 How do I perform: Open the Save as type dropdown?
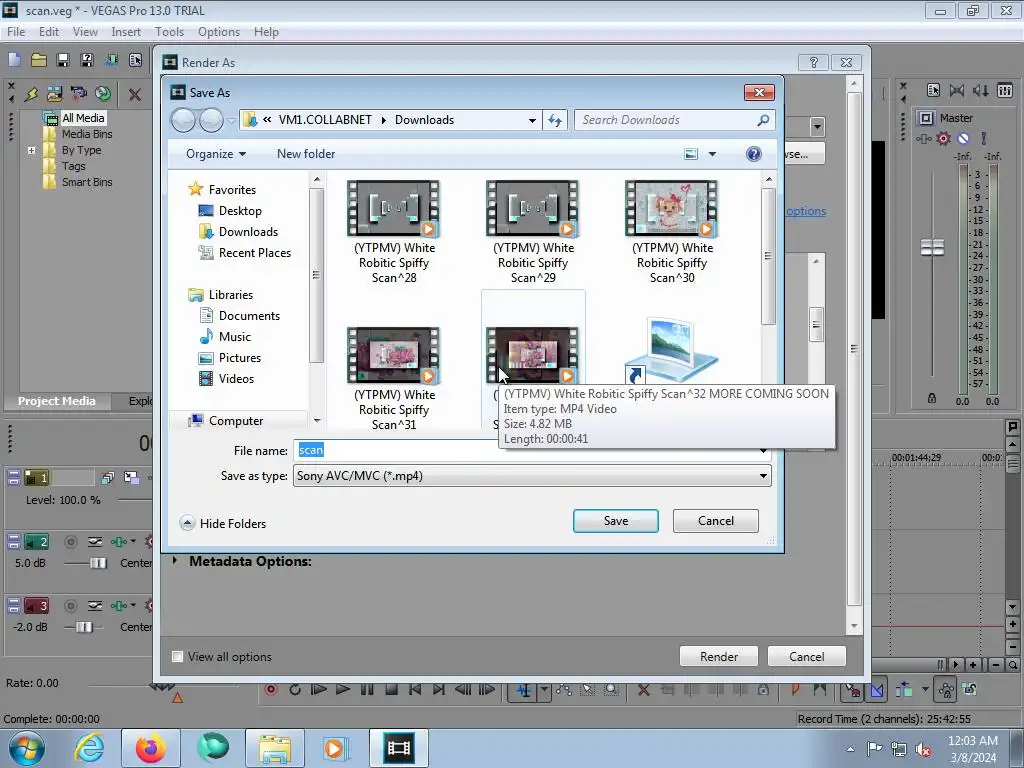coord(763,475)
